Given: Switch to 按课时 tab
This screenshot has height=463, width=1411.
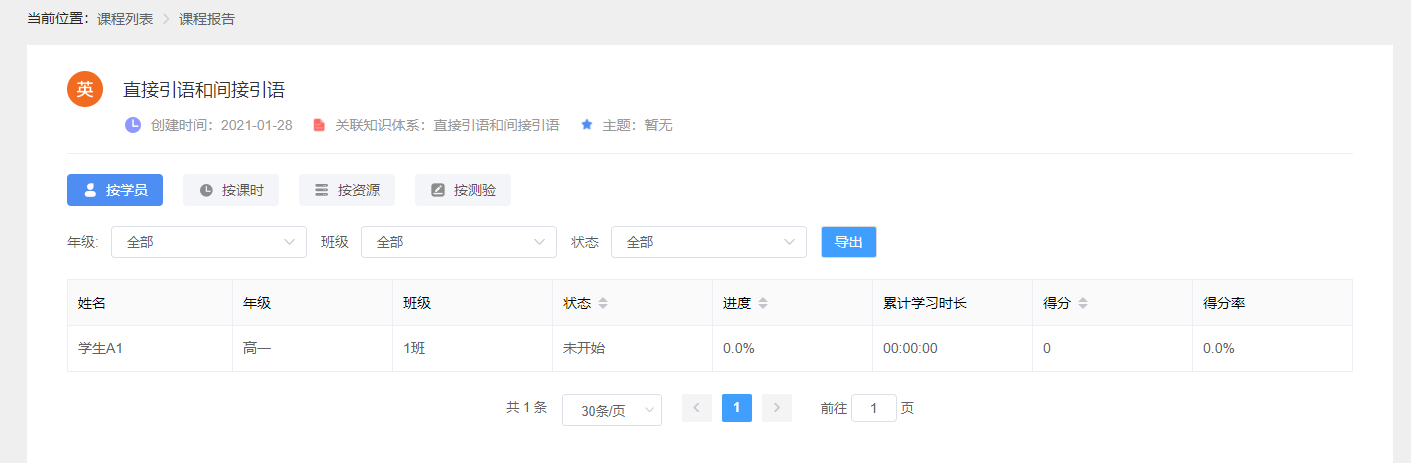Looking at the screenshot, I should point(231,190).
